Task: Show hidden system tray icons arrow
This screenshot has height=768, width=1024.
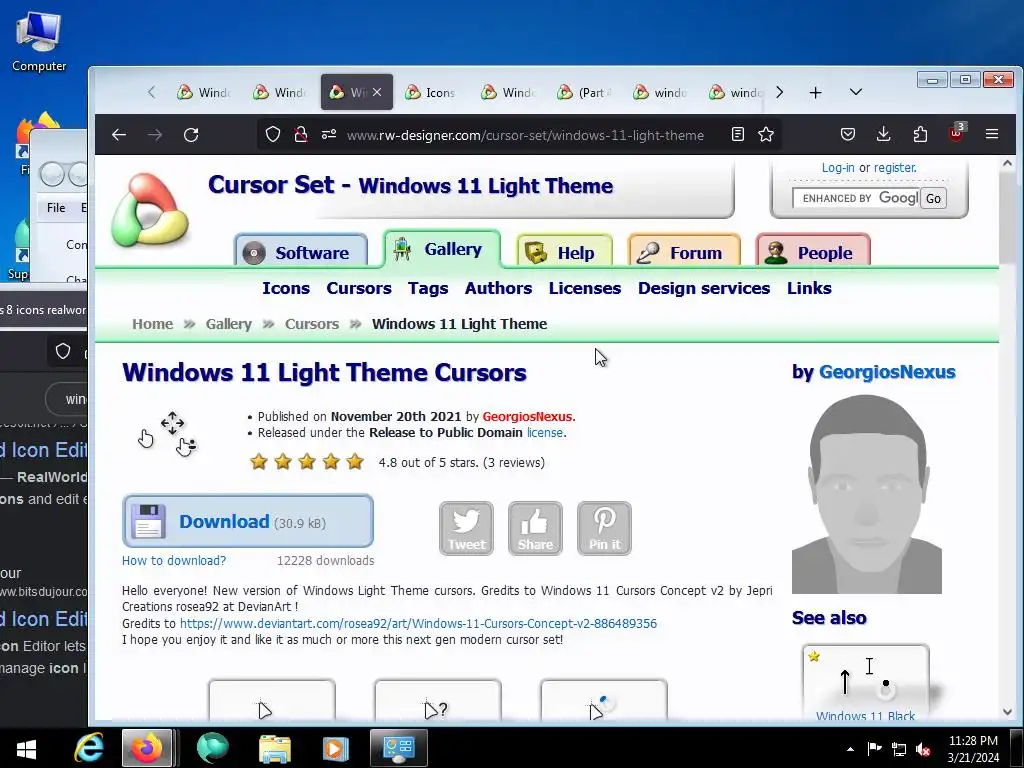Action: pos(850,749)
